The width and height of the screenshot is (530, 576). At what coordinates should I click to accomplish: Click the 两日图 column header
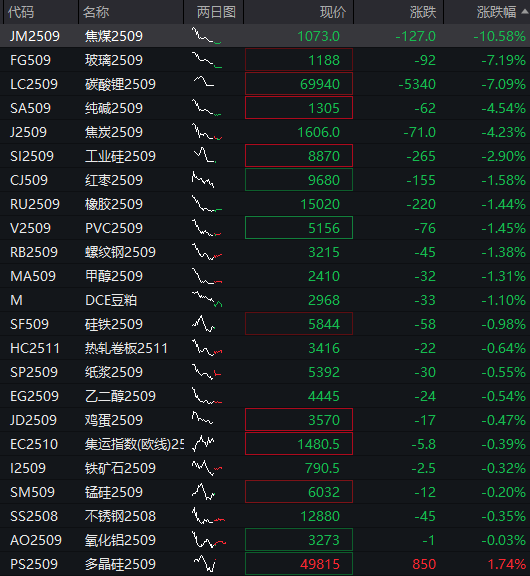point(216,12)
